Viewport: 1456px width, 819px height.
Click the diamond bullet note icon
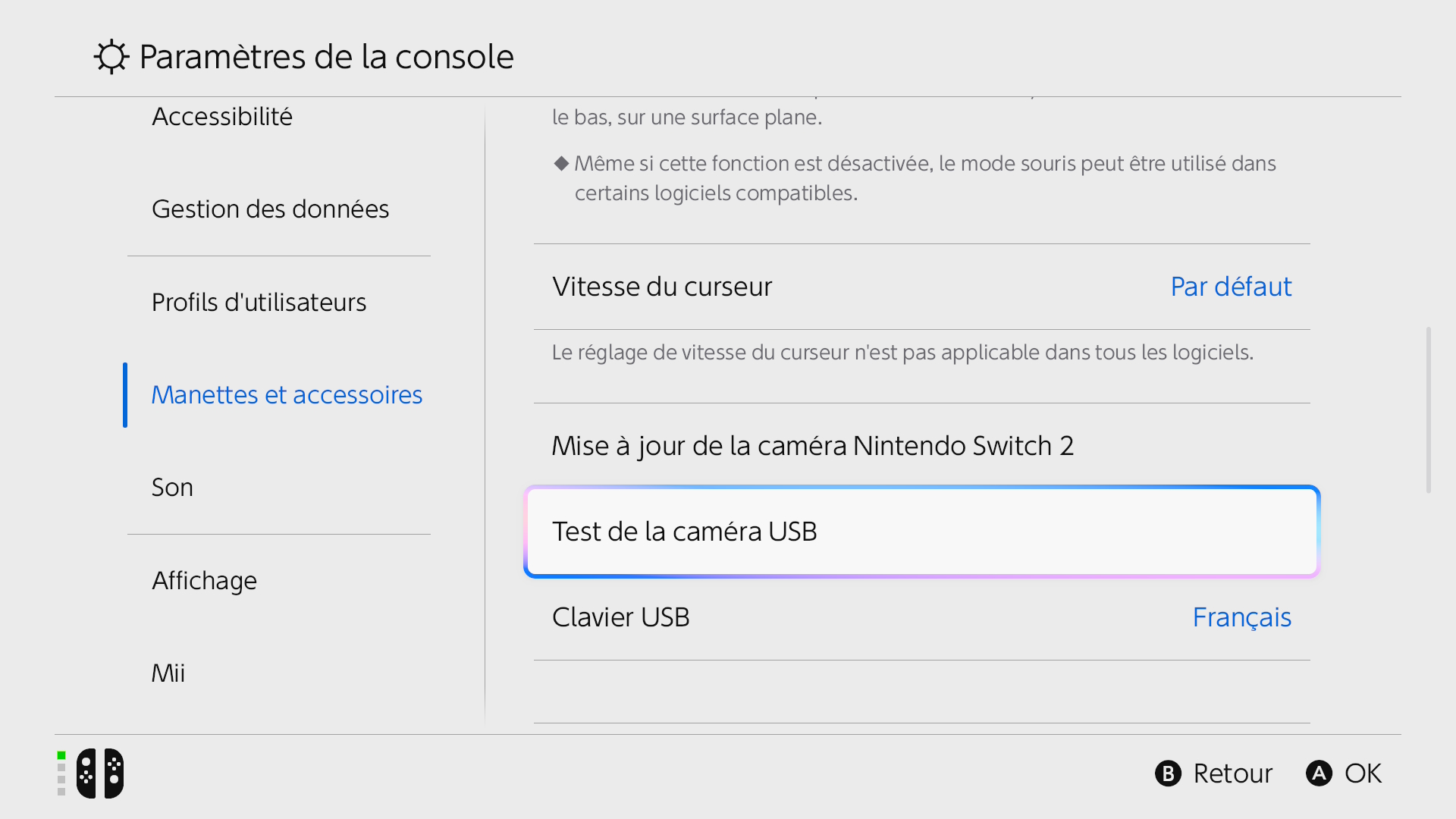(561, 163)
